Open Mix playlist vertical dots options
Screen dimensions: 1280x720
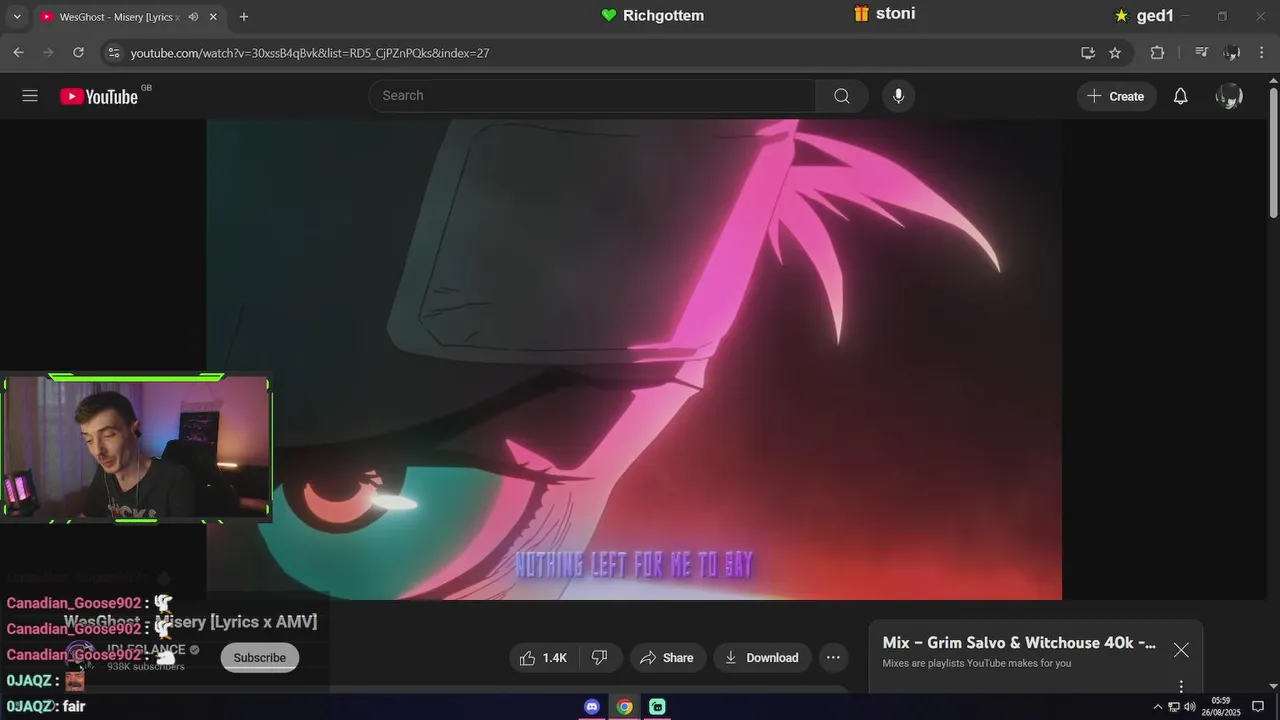pyautogui.click(x=1181, y=686)
